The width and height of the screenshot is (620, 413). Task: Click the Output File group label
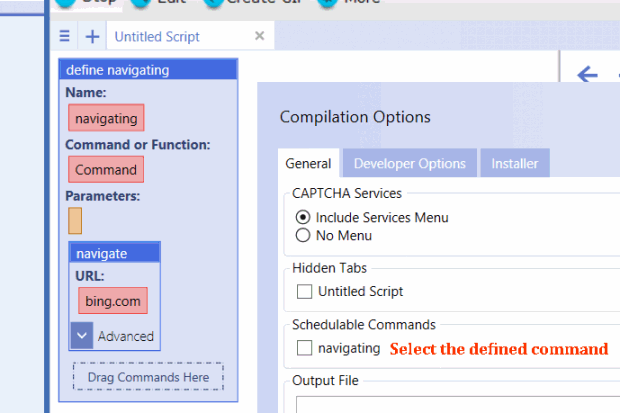pos(325,380)
